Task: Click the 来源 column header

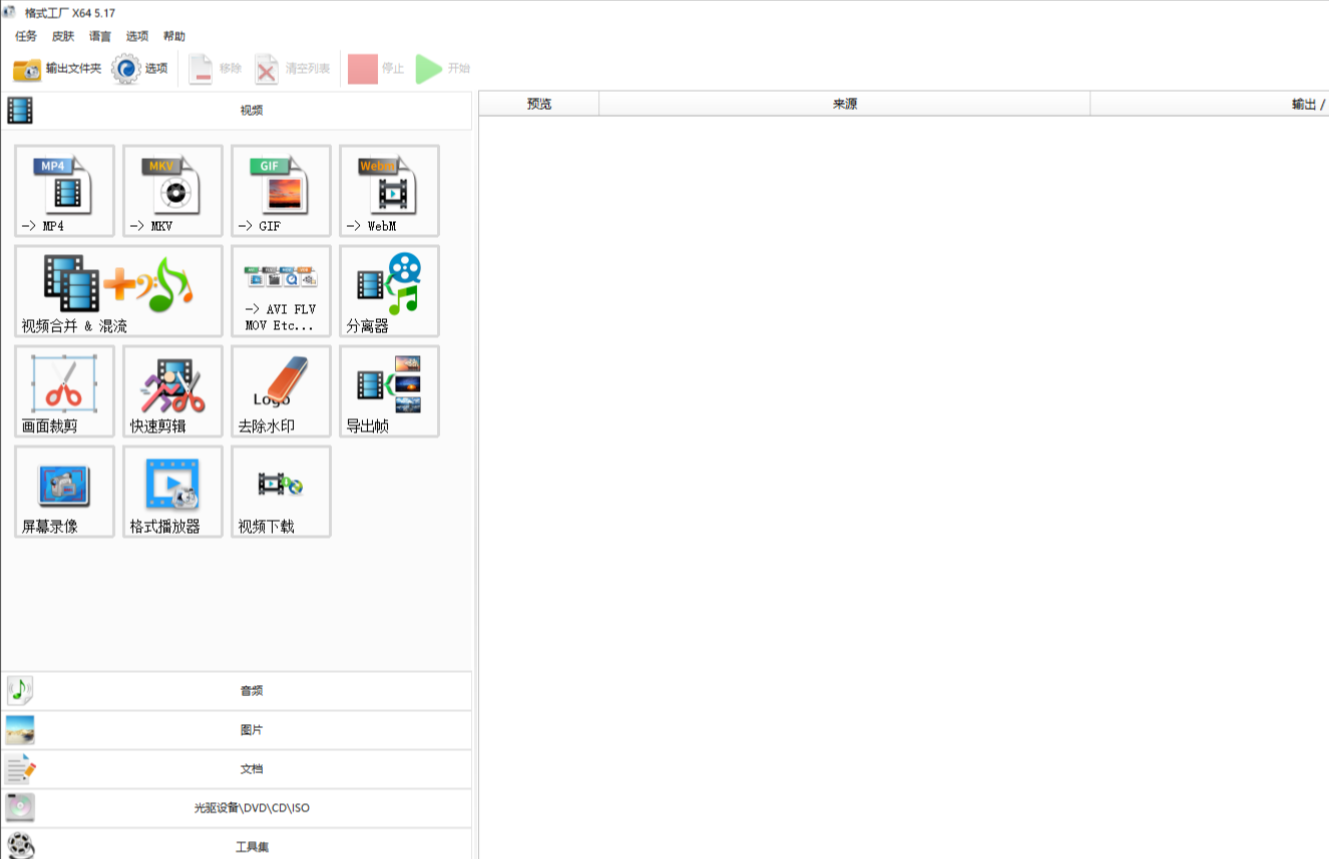Action: pos(844,104)
